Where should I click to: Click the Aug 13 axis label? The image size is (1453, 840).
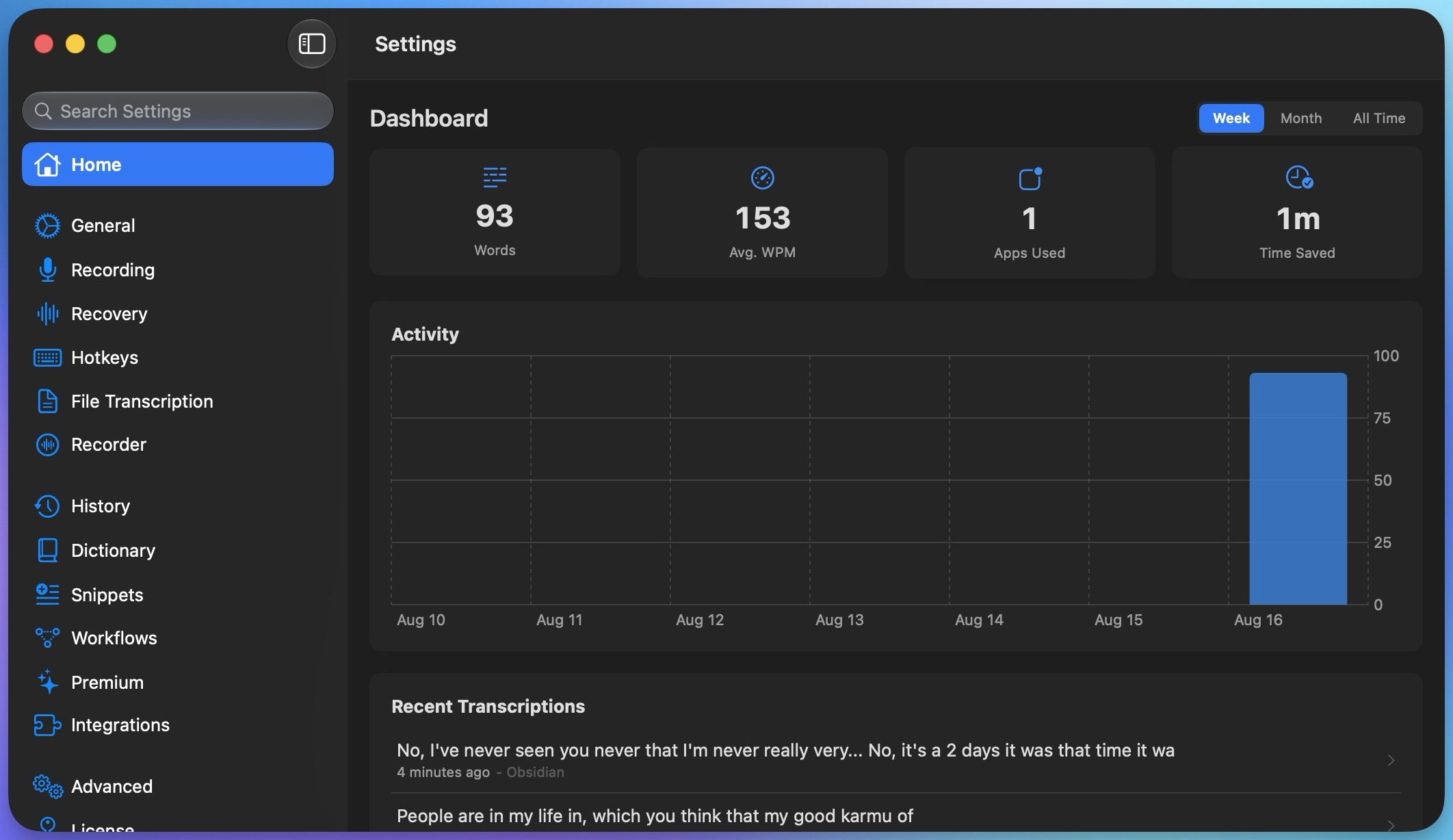click(x=839, y=620)
